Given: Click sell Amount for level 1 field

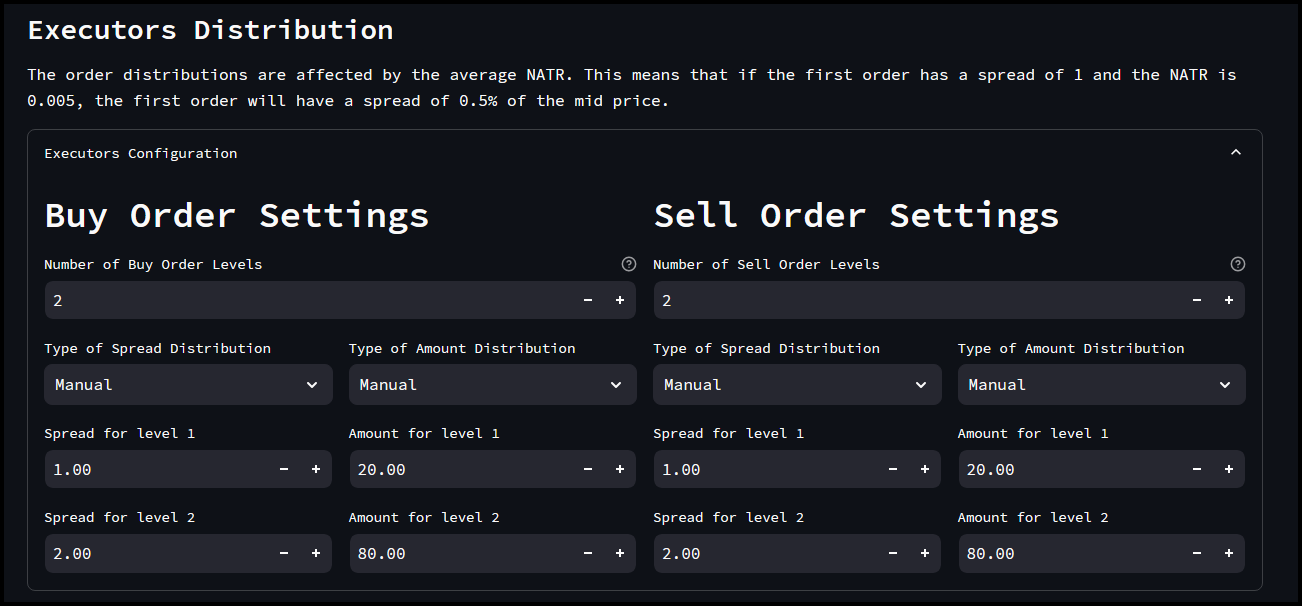Looking at the screenshot, I should coord(1069,469).
